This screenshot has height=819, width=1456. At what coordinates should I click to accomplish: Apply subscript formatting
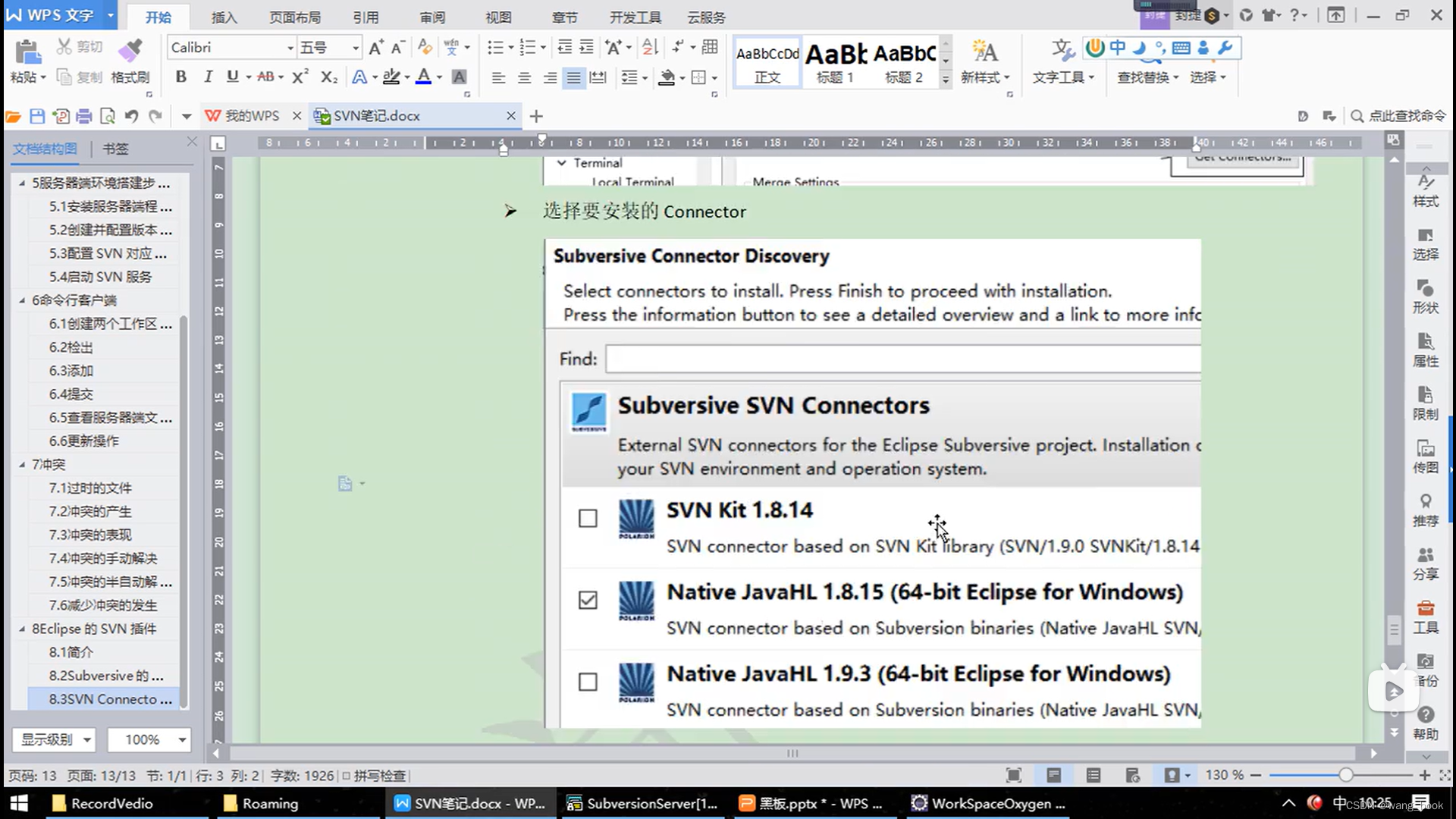pos(328,77)
